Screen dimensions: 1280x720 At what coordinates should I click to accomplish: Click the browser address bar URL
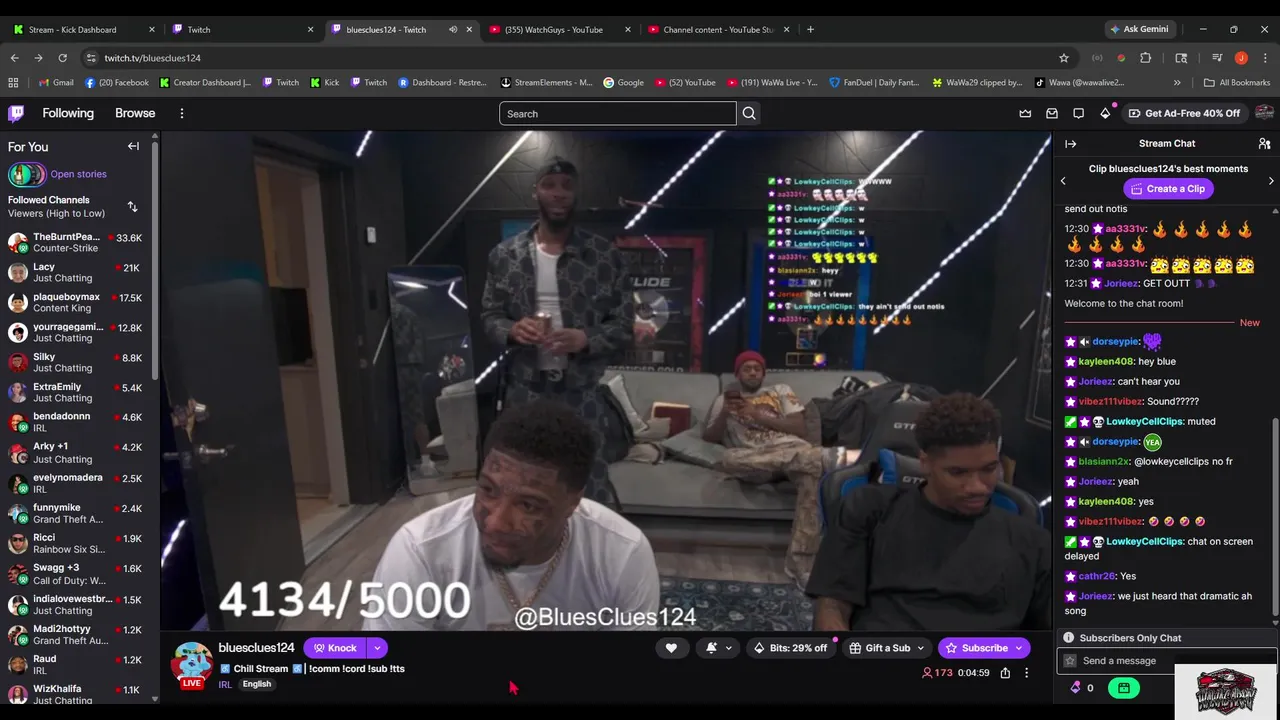pyautogui.click(x=152, y=58)
